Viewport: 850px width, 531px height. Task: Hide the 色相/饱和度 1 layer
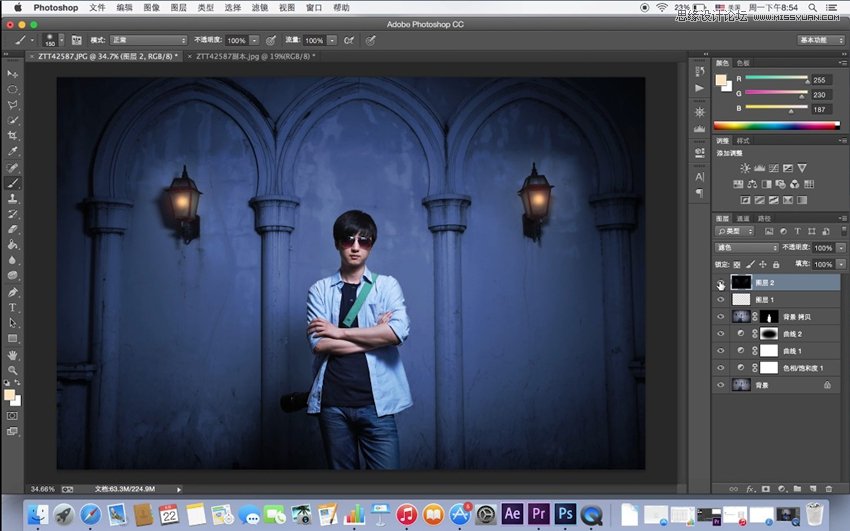click(x=720, y=368)
